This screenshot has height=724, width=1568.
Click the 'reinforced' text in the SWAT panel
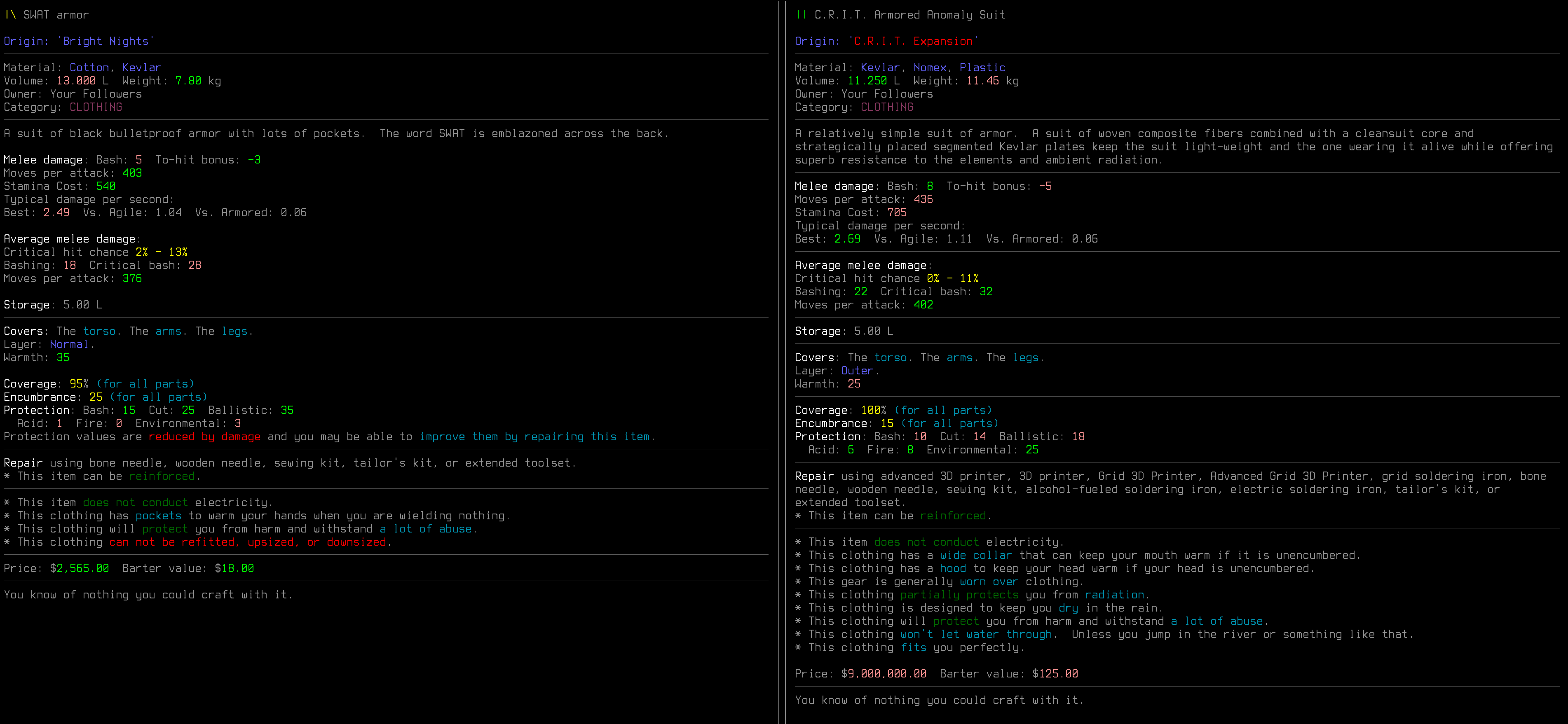click(x=161, y=476)
